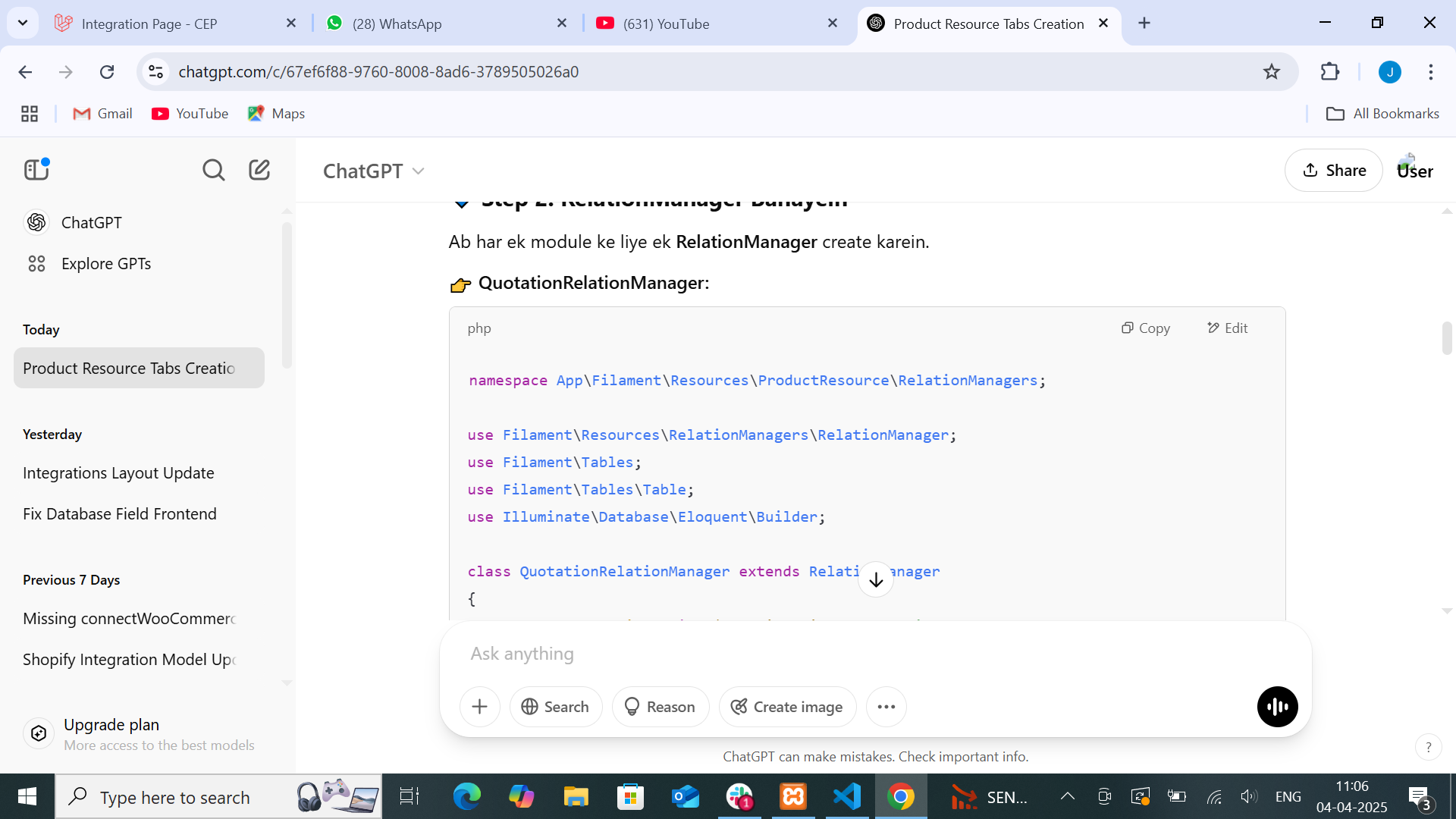Screen dimensions: 1456x819
Task: Open File Explorer from taskbar
Action: (x=576, y=796)
